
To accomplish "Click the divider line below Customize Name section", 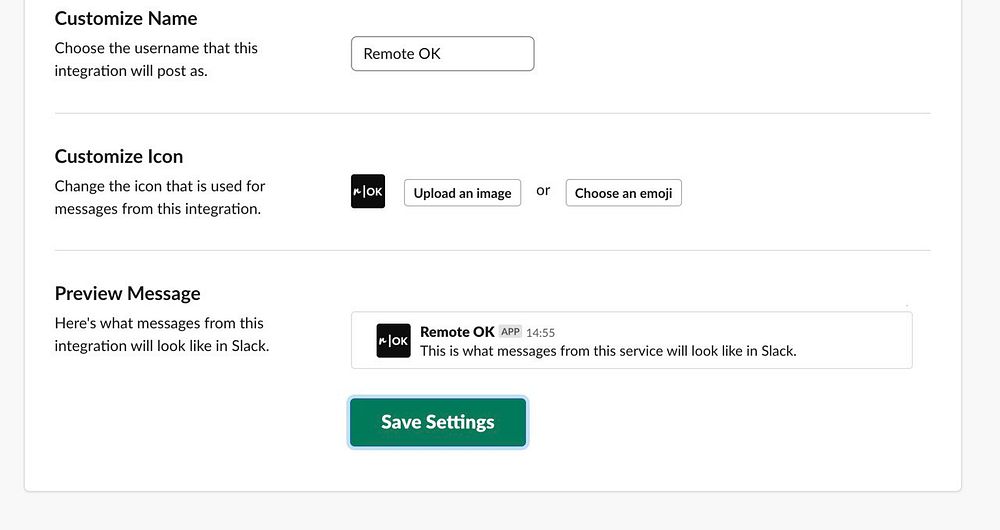I will tap(492, 114).
